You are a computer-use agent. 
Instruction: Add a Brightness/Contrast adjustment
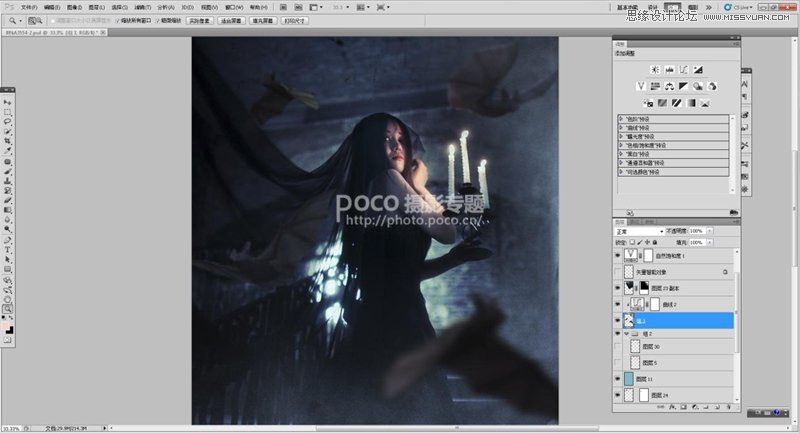pyautogui.click(x=655, y=70)
